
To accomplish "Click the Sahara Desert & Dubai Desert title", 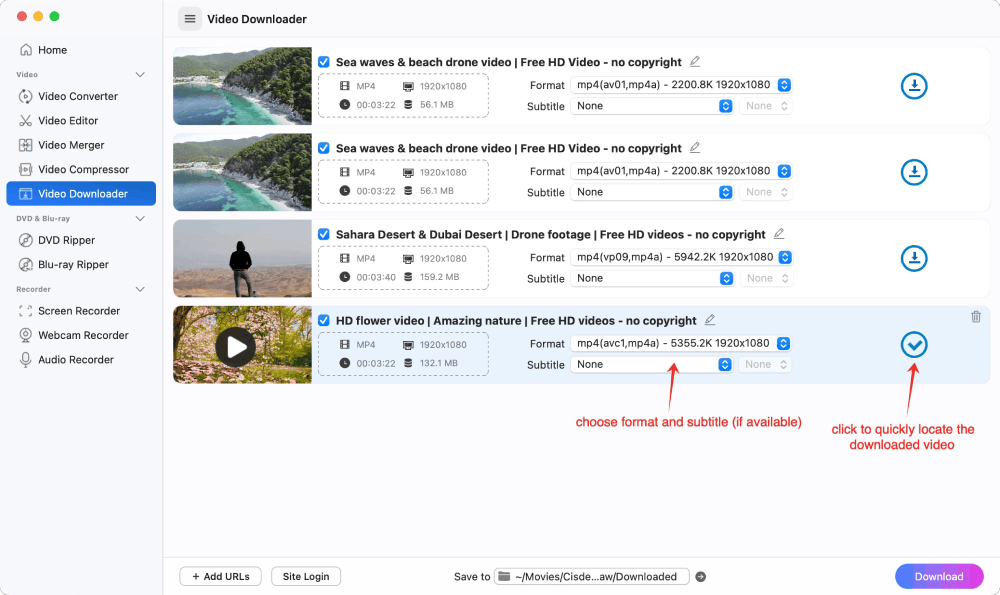I will click(550, 234).
